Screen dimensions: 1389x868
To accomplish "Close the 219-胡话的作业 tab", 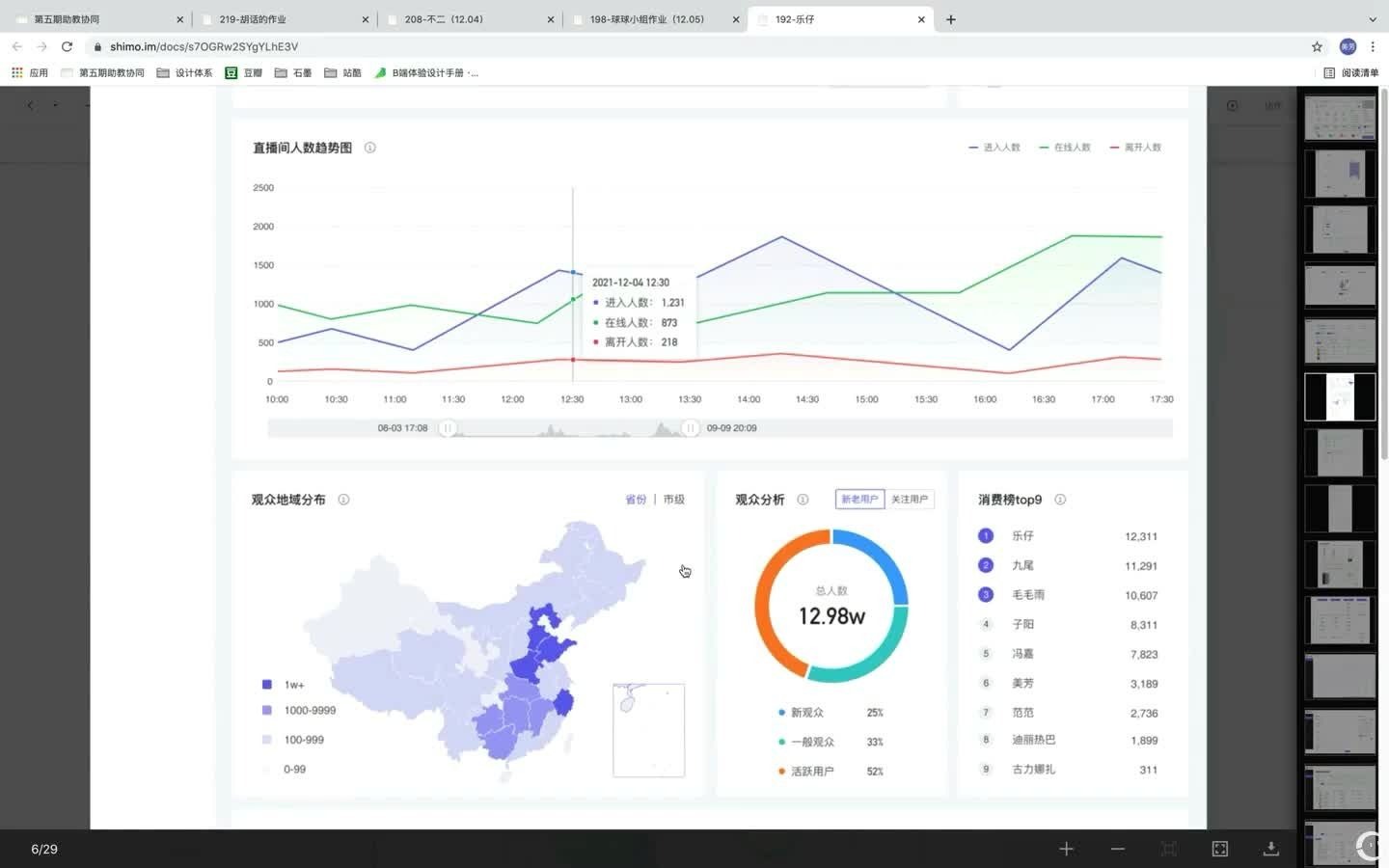I will coord(366,19).
